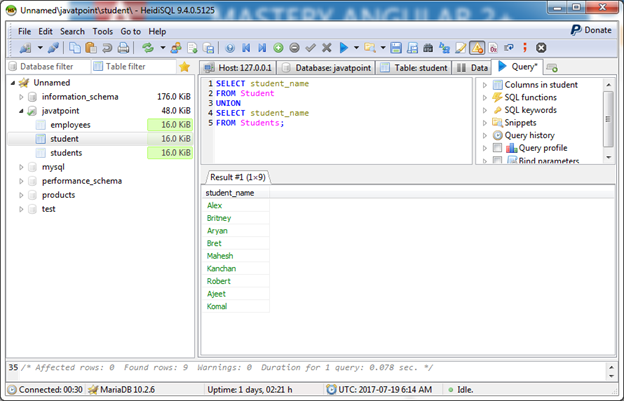Switch to Database: javatpoint tab
This screenshot has width=624, height=401.
(x=326, y=68)
